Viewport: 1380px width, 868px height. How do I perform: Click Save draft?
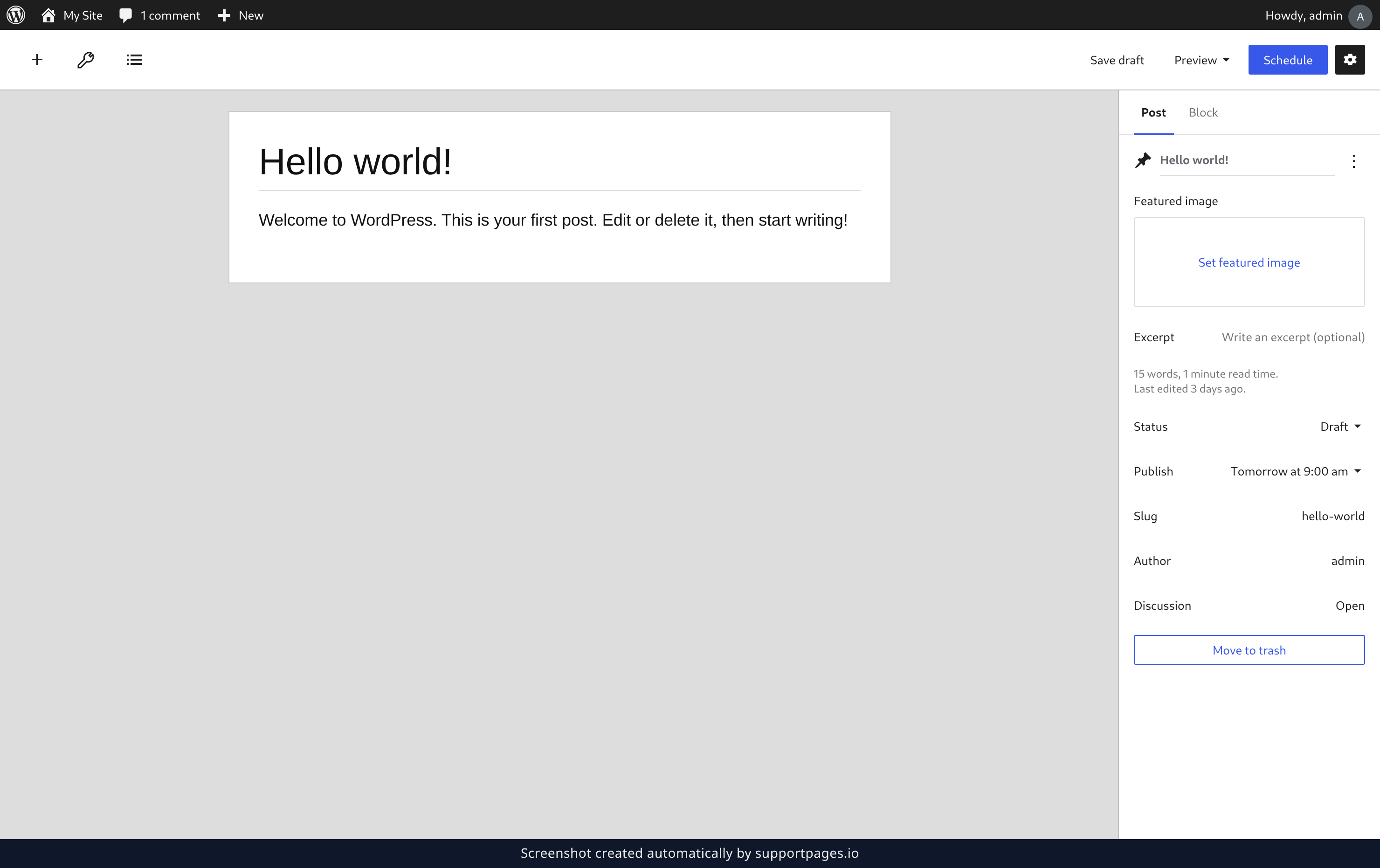(x=1117, y=60)
